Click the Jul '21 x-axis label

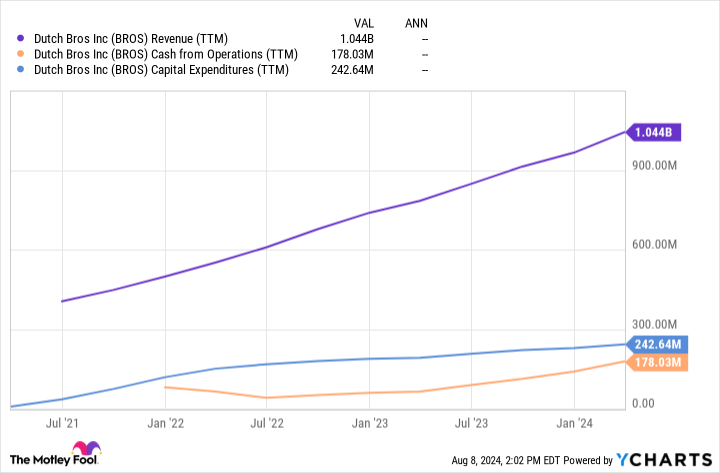click(62, 423)
